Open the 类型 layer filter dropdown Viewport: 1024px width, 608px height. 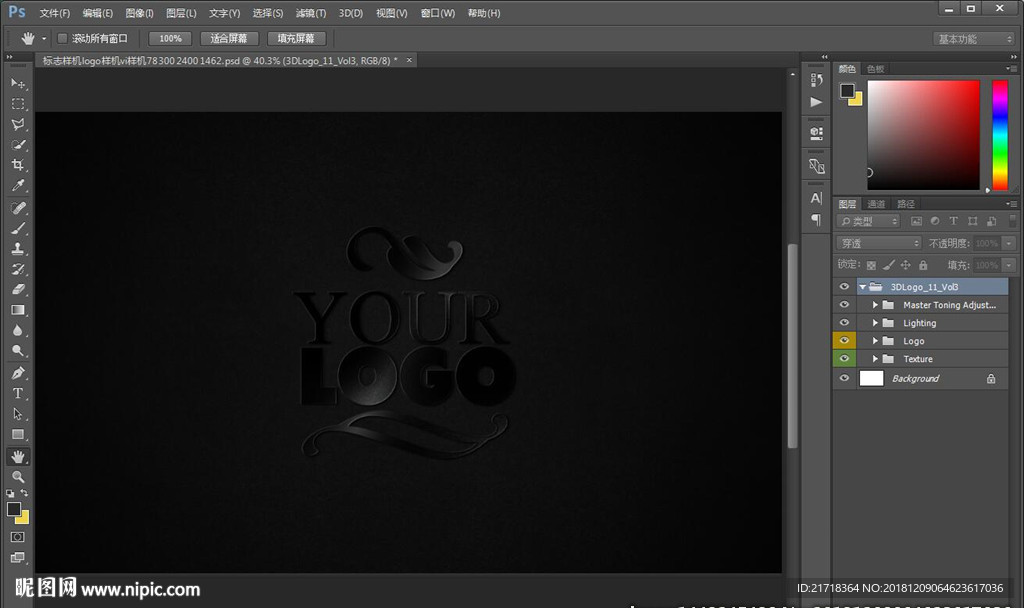point(869,221)
